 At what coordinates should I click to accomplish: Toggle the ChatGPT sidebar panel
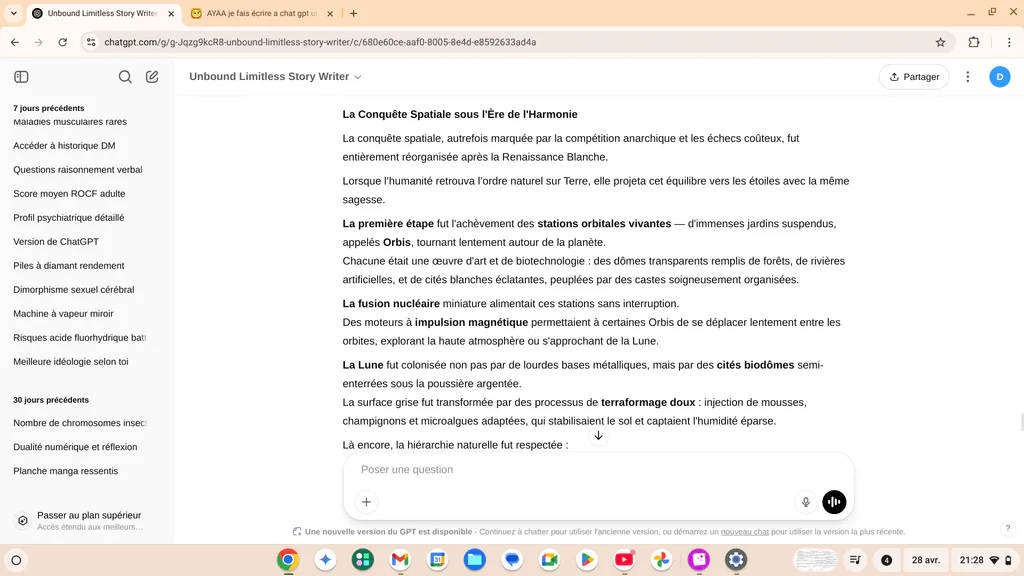[x=21, y=76]
